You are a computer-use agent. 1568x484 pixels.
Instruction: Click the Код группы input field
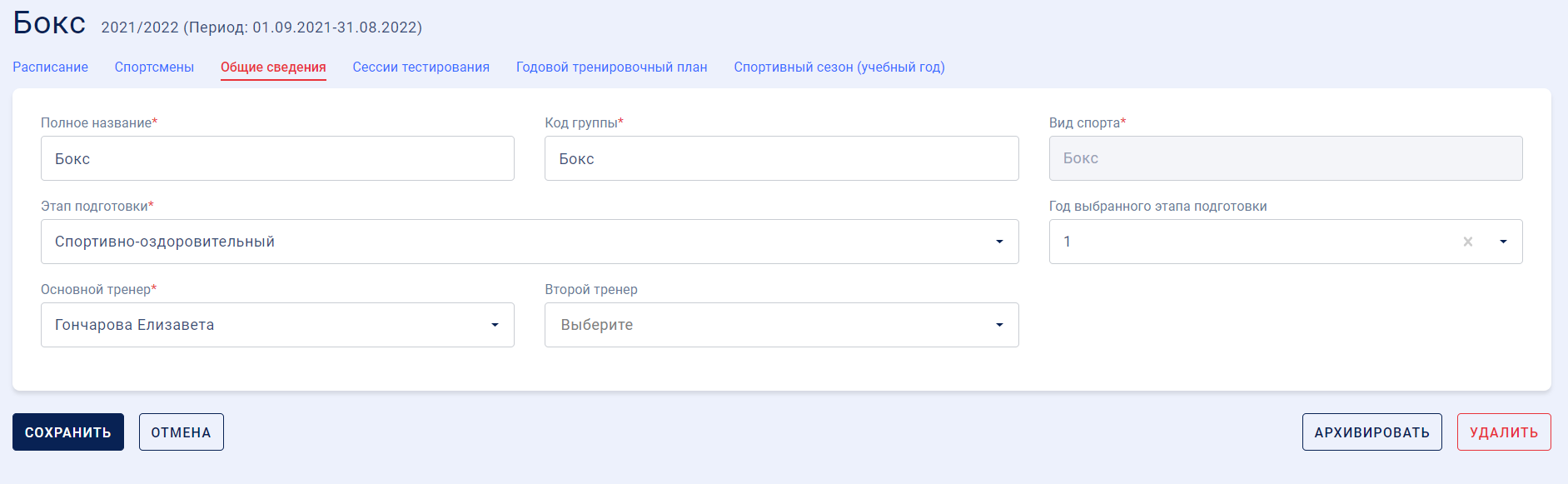pyautogui.click(x=781, y=158)
